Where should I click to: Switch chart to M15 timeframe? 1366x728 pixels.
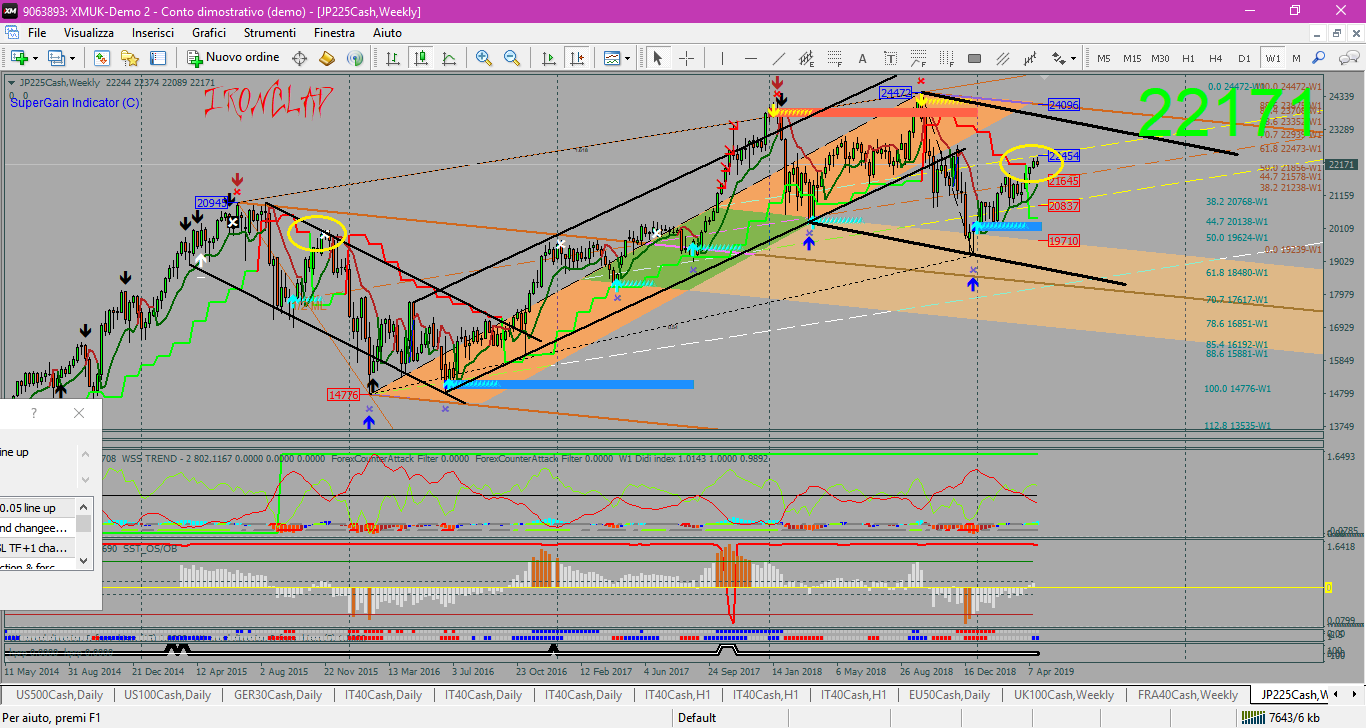tap(1132, 58)
